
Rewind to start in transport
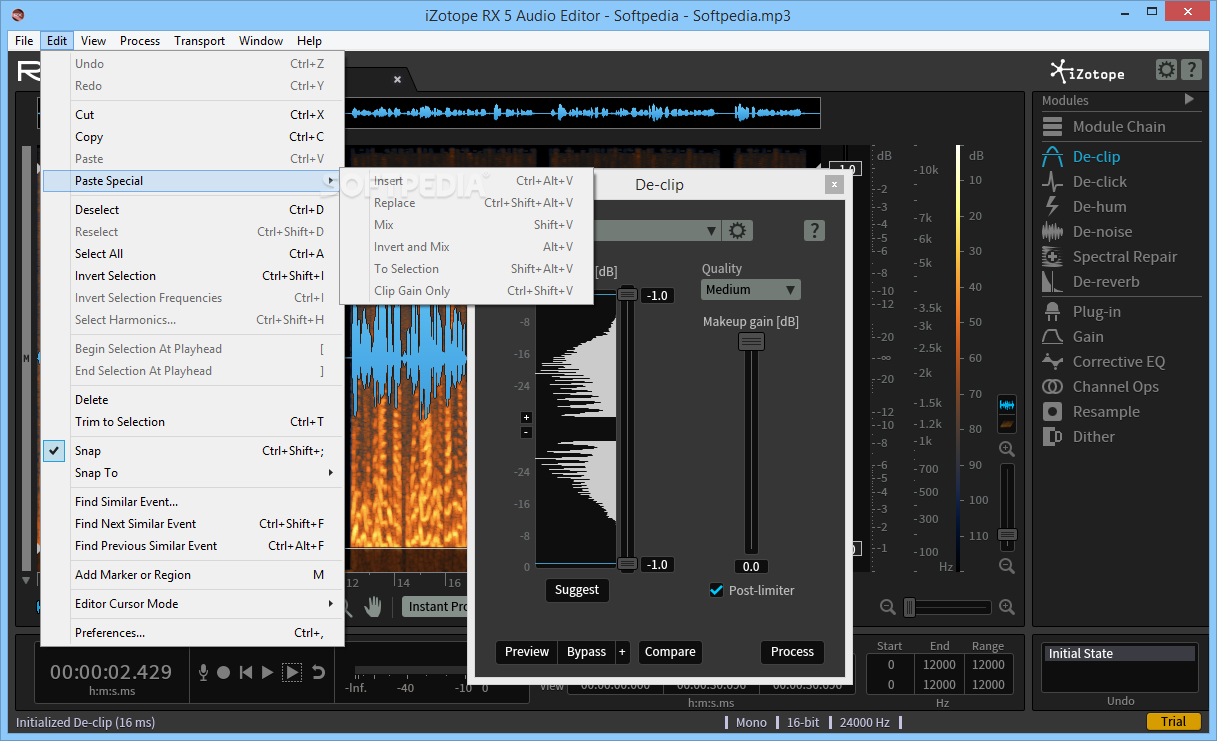[x=246, y=673]
